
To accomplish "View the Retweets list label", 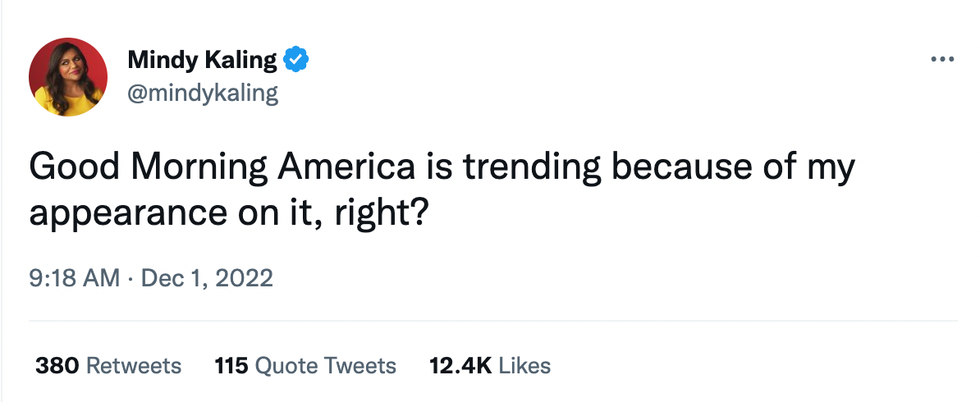I will [x=134, y=366].
